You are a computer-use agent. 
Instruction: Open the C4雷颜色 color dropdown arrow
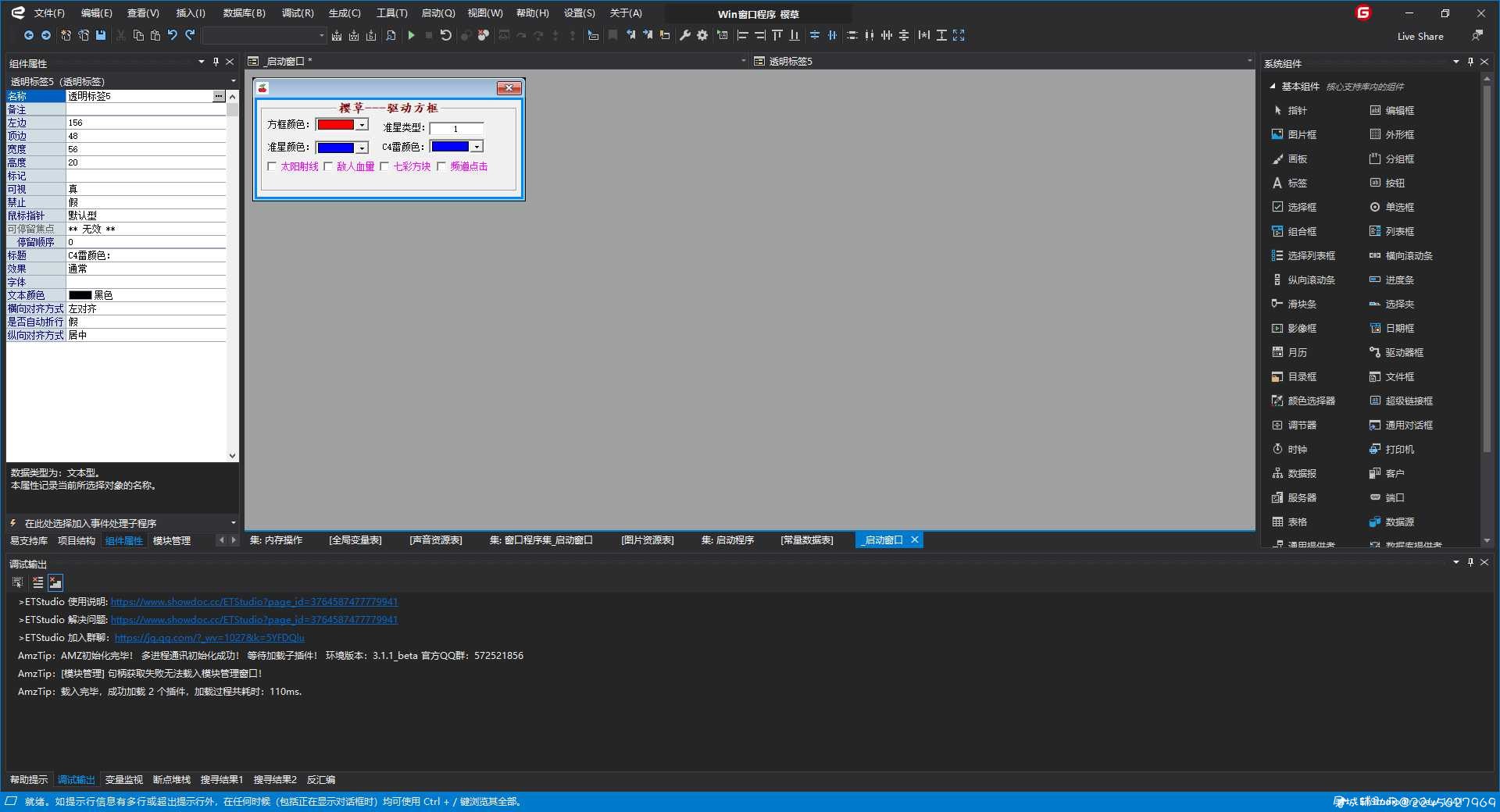[477, 147]
